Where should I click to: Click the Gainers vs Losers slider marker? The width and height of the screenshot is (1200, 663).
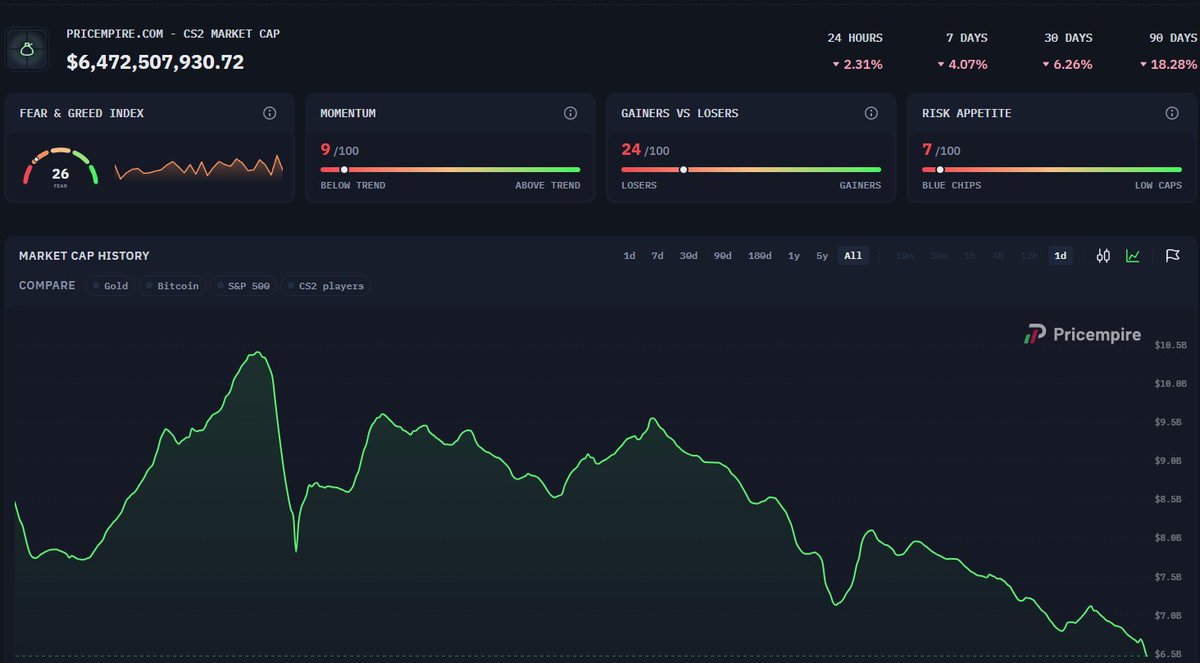pyautogui.click(x=684, y=169)
